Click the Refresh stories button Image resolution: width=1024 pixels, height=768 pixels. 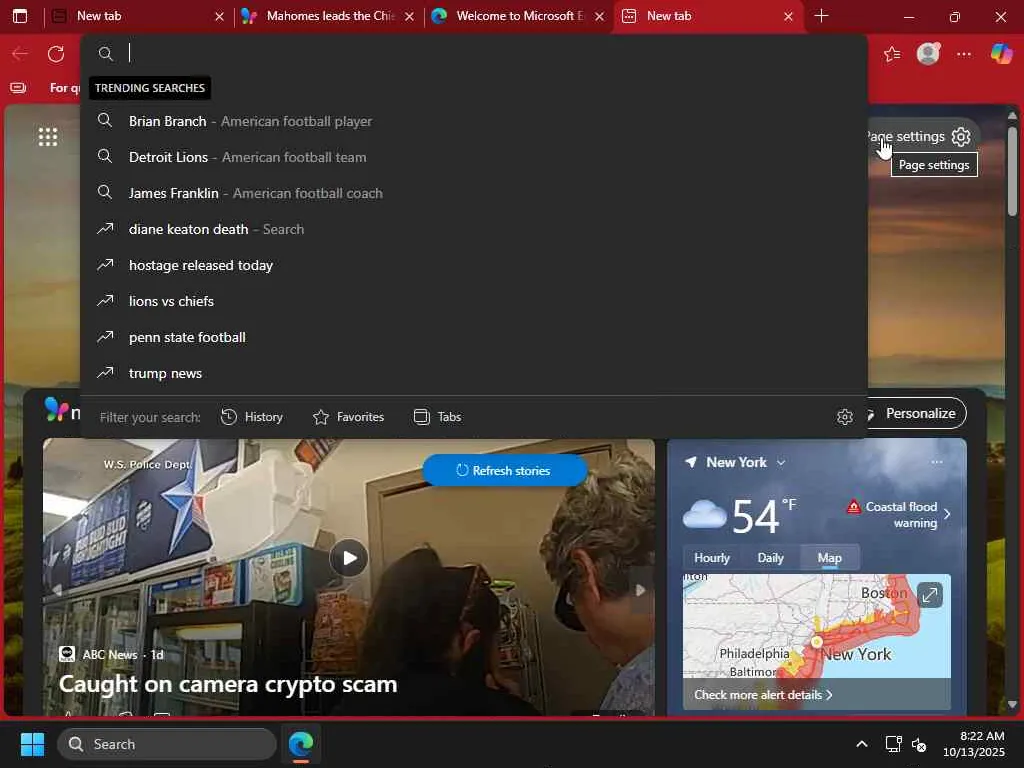coord(505,470)
